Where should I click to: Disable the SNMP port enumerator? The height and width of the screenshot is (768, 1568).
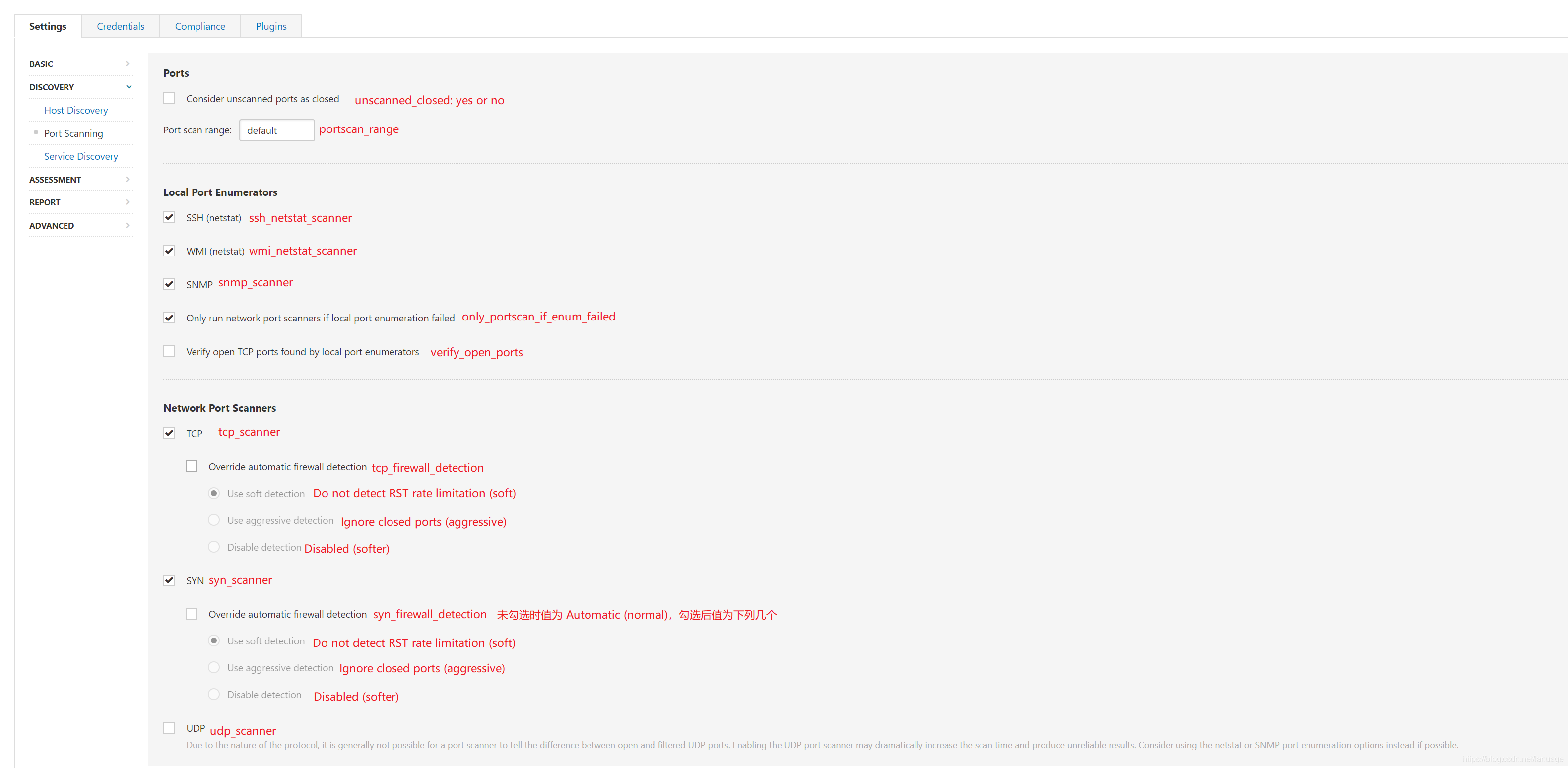click(x=169, y=284)
